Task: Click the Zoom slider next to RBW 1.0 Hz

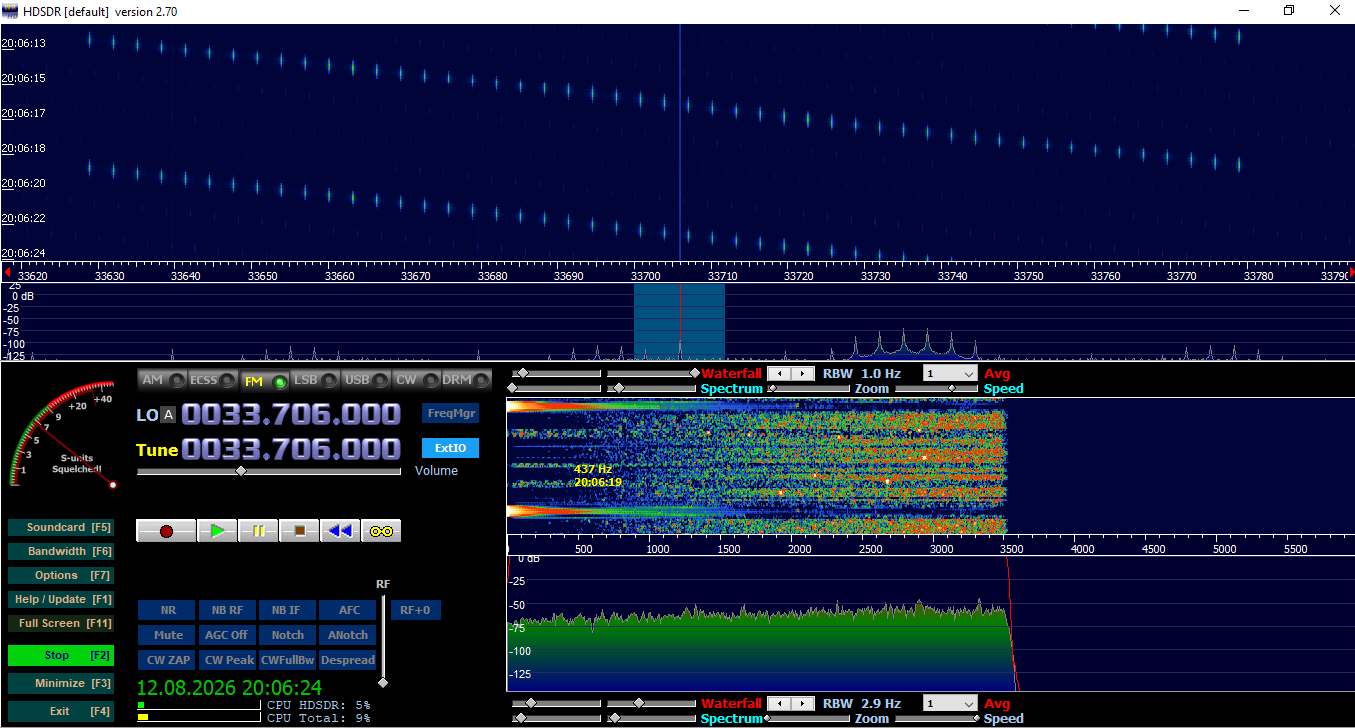Action: click(810, 388)
